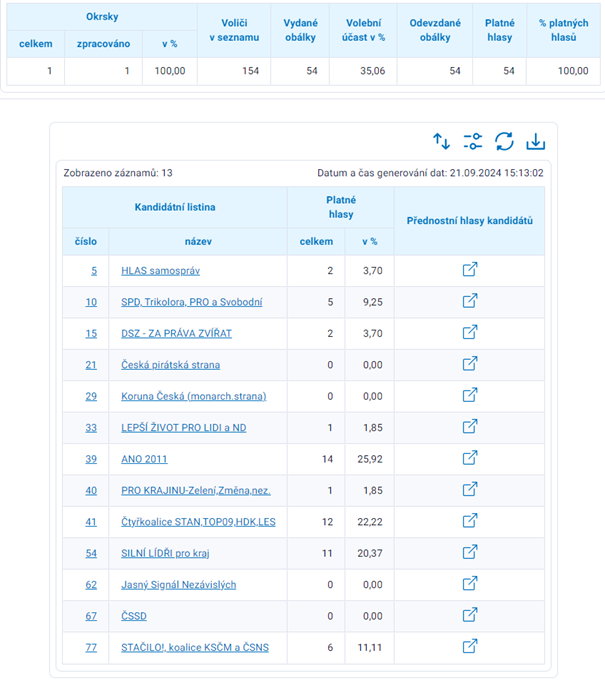
Task: Open the PRO KRAJINU-Zelení,Změna,nez. link
Action: pos(196,490)
